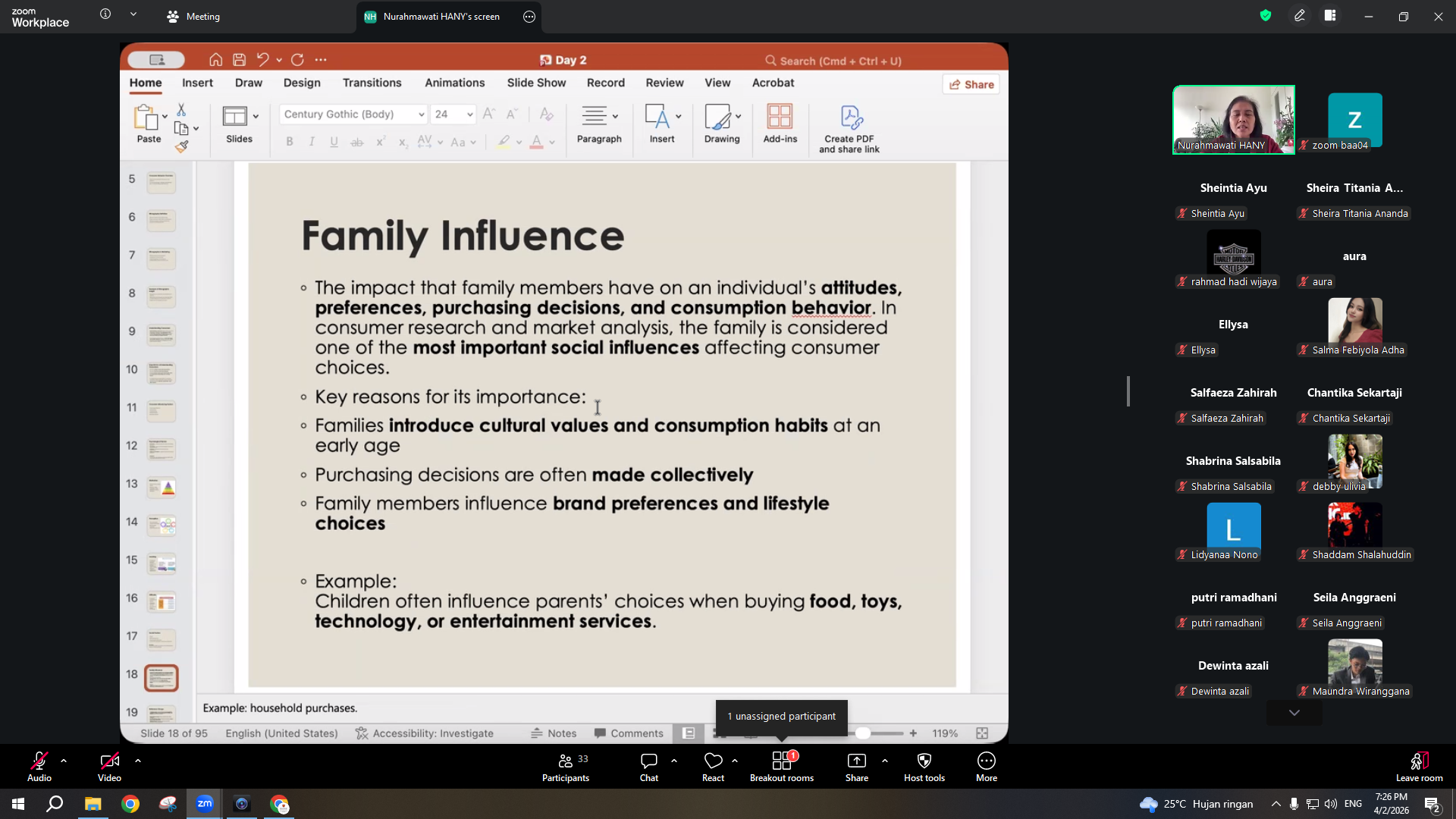Open the Slide Show ribbon tab
Viewport: 1456px width, 819px height.
coord(536,83)
